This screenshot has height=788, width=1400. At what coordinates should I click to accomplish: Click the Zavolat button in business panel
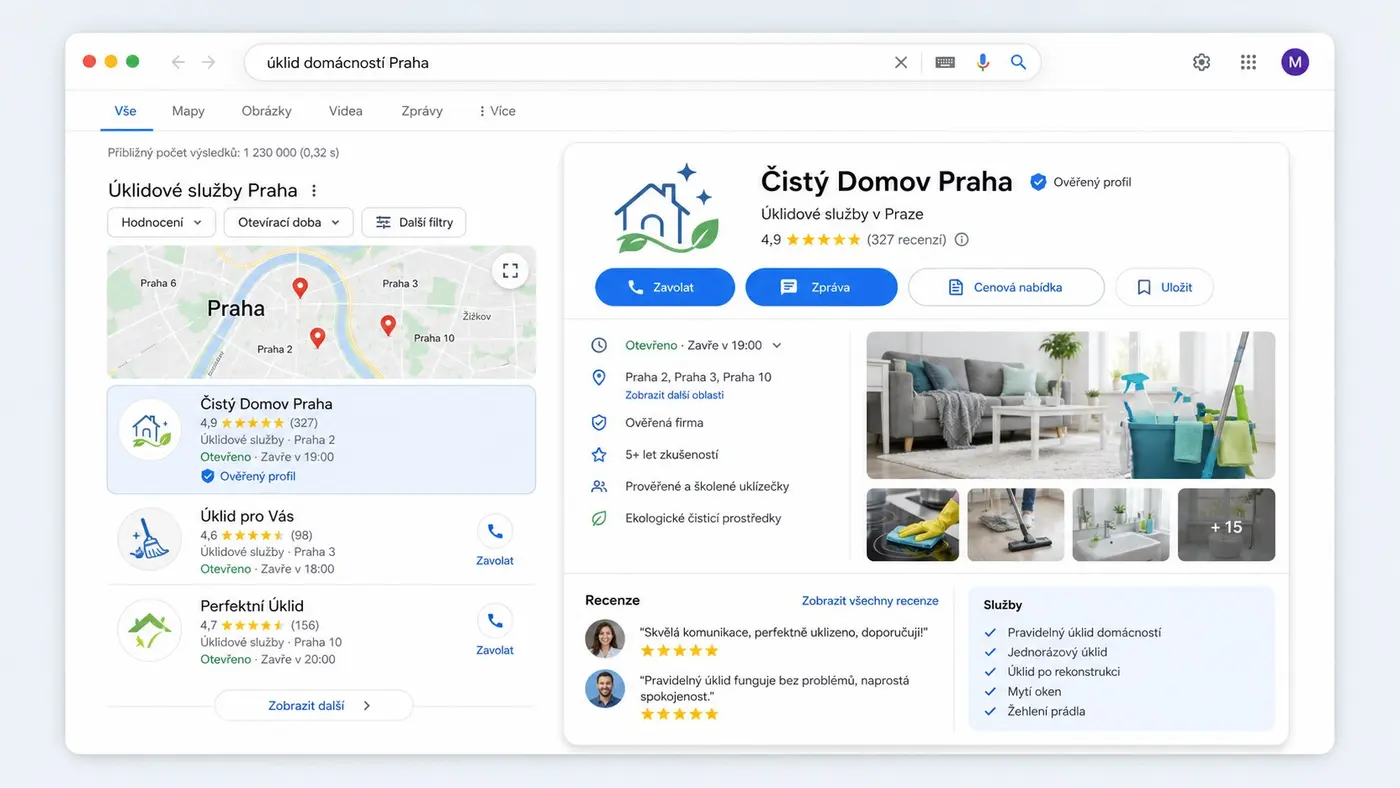pos(665,287)
